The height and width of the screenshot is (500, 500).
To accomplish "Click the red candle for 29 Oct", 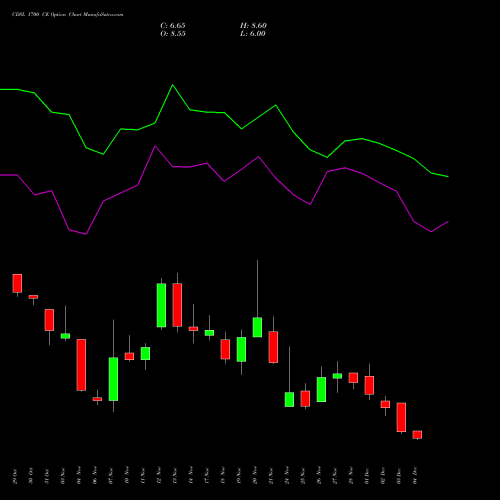I will point(17,283).
